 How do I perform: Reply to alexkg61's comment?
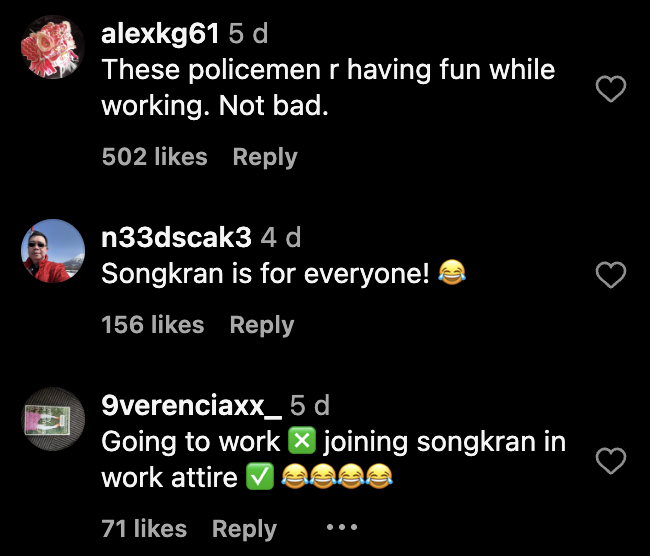tap(265, 157)
